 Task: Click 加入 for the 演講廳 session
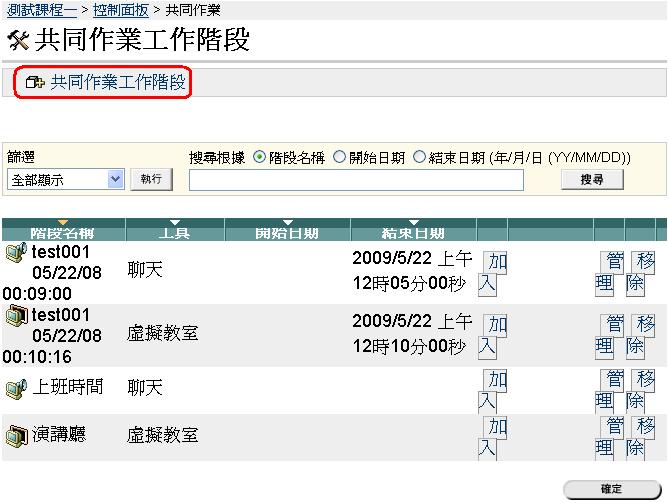point(492,437)
